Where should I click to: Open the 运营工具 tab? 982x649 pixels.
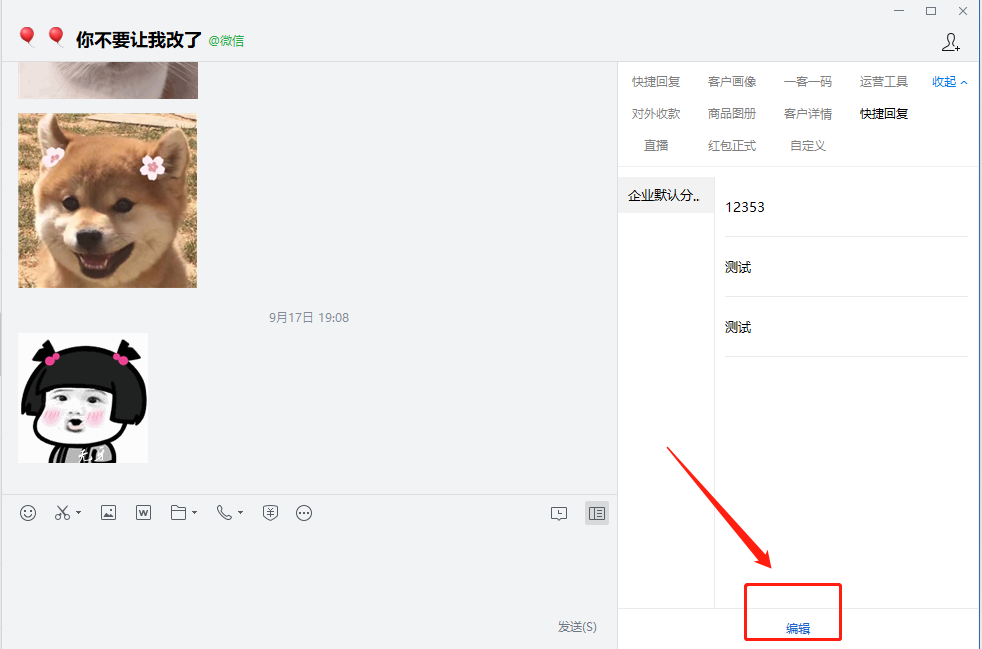(x=884, y=81)
